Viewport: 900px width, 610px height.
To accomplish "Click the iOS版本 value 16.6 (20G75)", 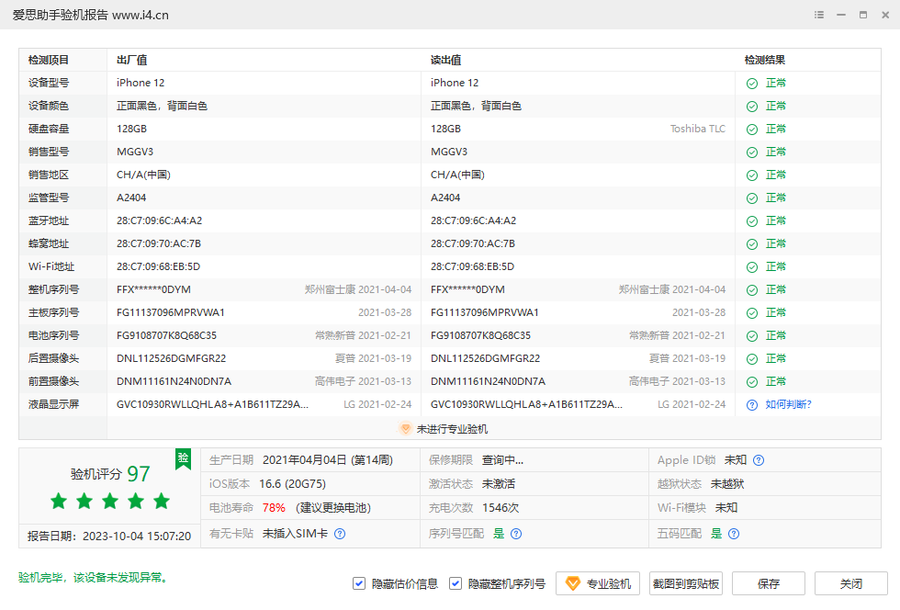I will [292, 484].
